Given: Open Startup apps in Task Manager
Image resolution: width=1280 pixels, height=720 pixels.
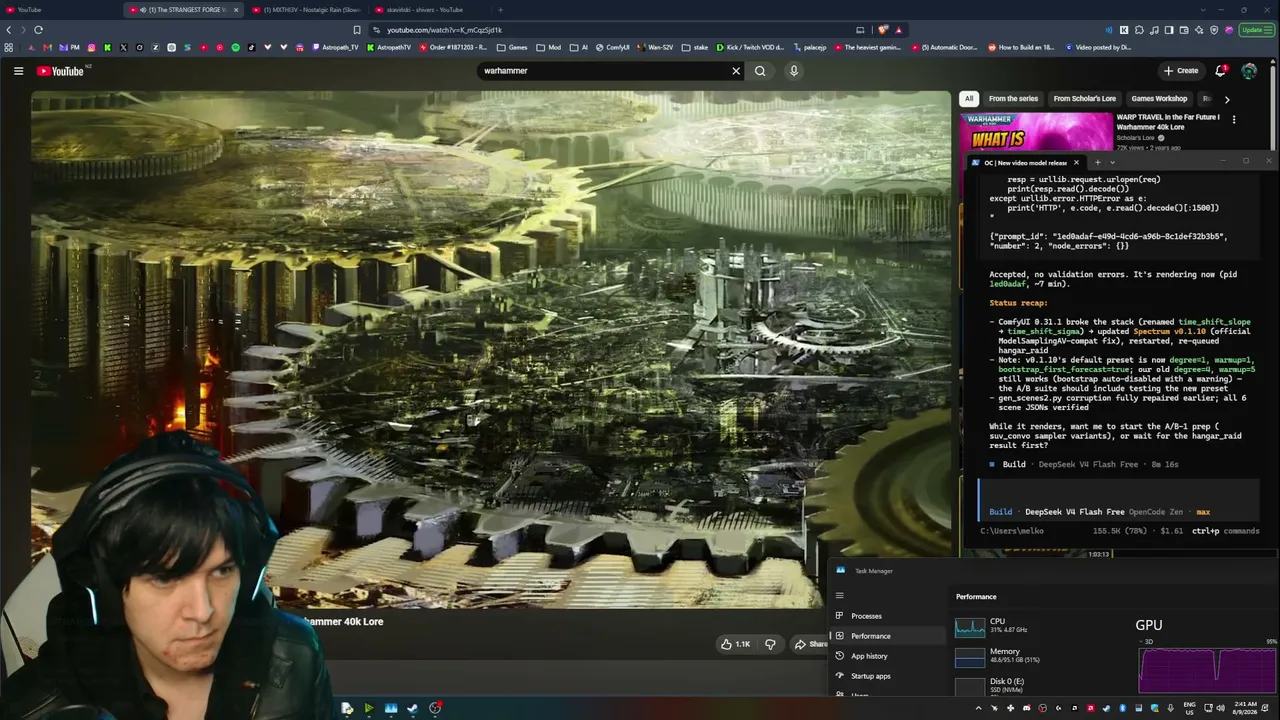Looking at the screenshot, I should tap(887, 676).
